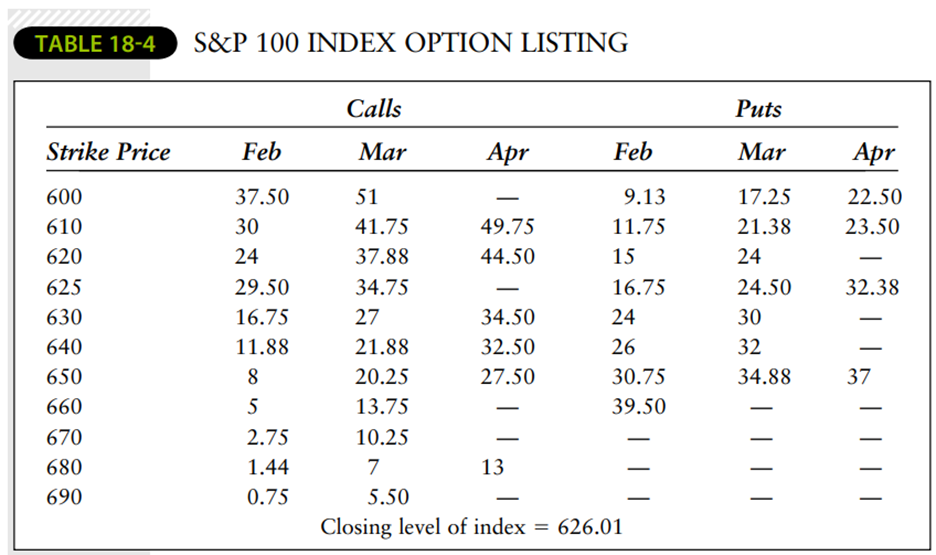Image resolution: width=936 pixels, height=555 pixels.
Task: Click the 49.75 Apr call value
Action: click(x=507, y=227)
